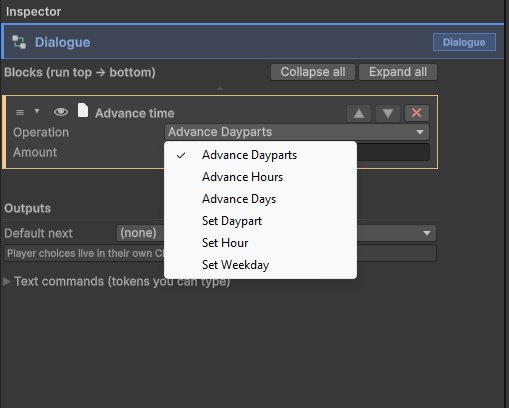Delete the block with the red X
This screenshot has width=509, height=408.
pyautogui.click(x=417, y=113)
